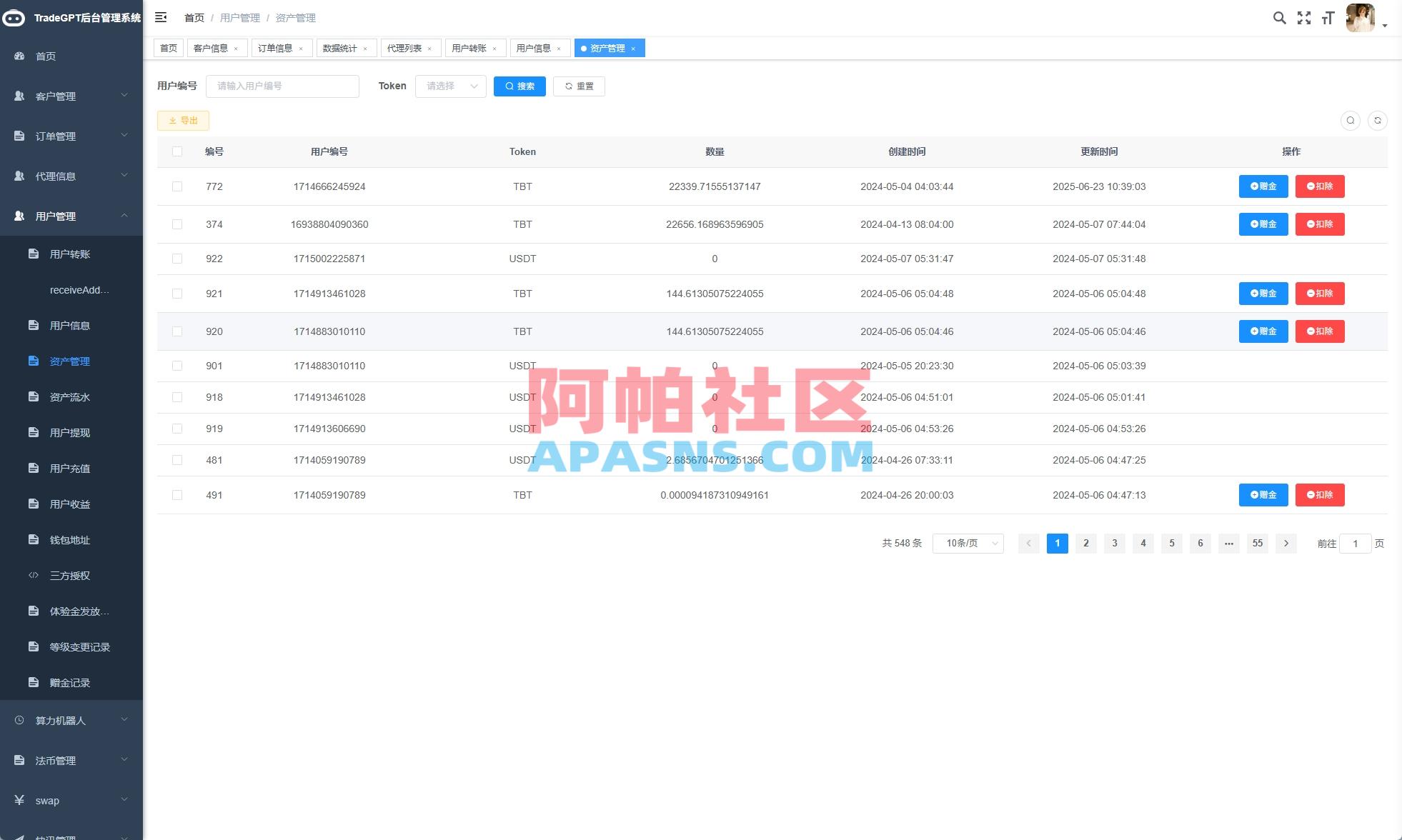1402x840 pixels.
Task: Open the TradeGPT logo icon top left
Action: pyautogui.click(x=13, y=18)
